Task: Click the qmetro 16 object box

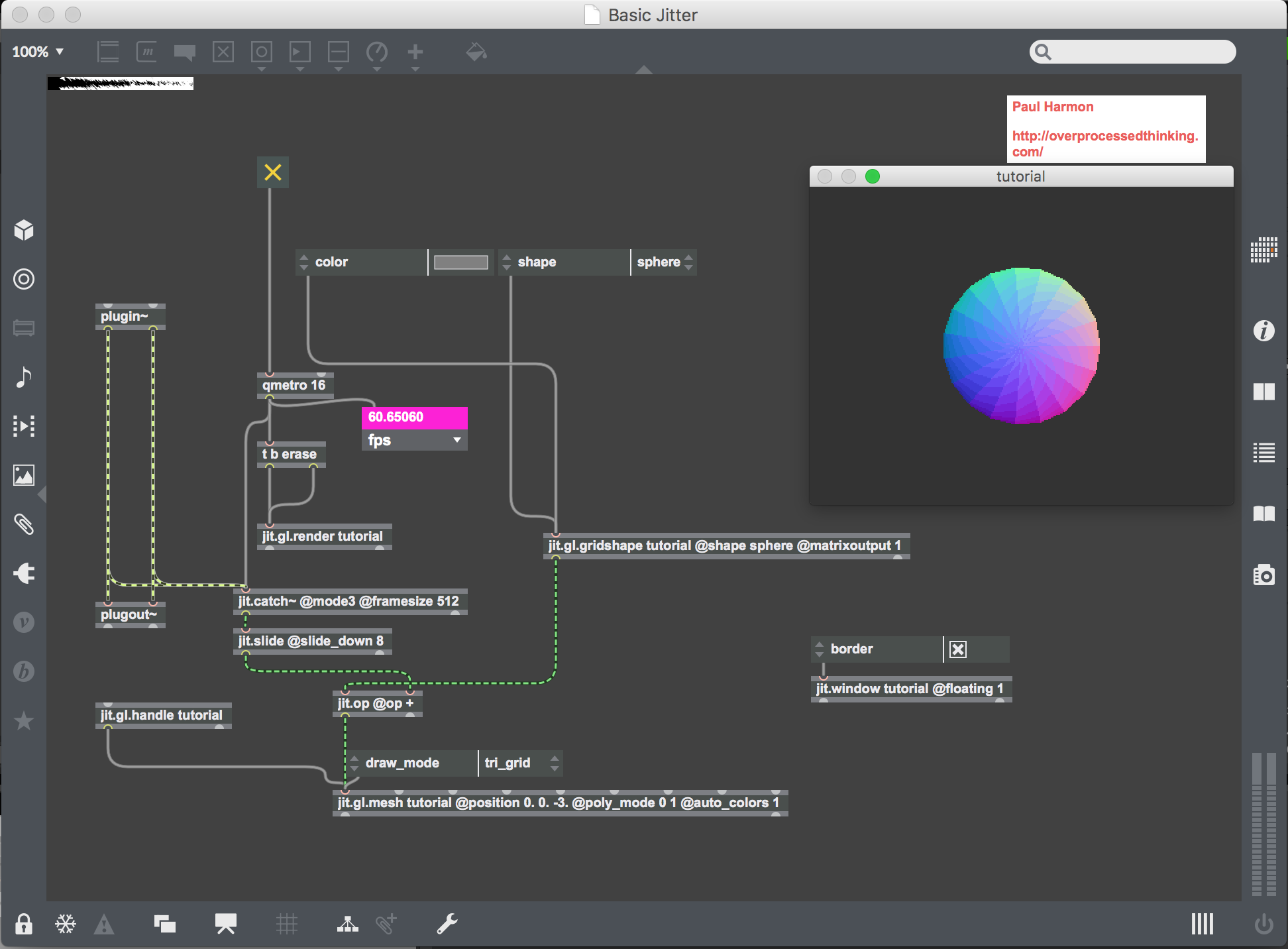Action: pyautogui.click(x=294, y=384)
